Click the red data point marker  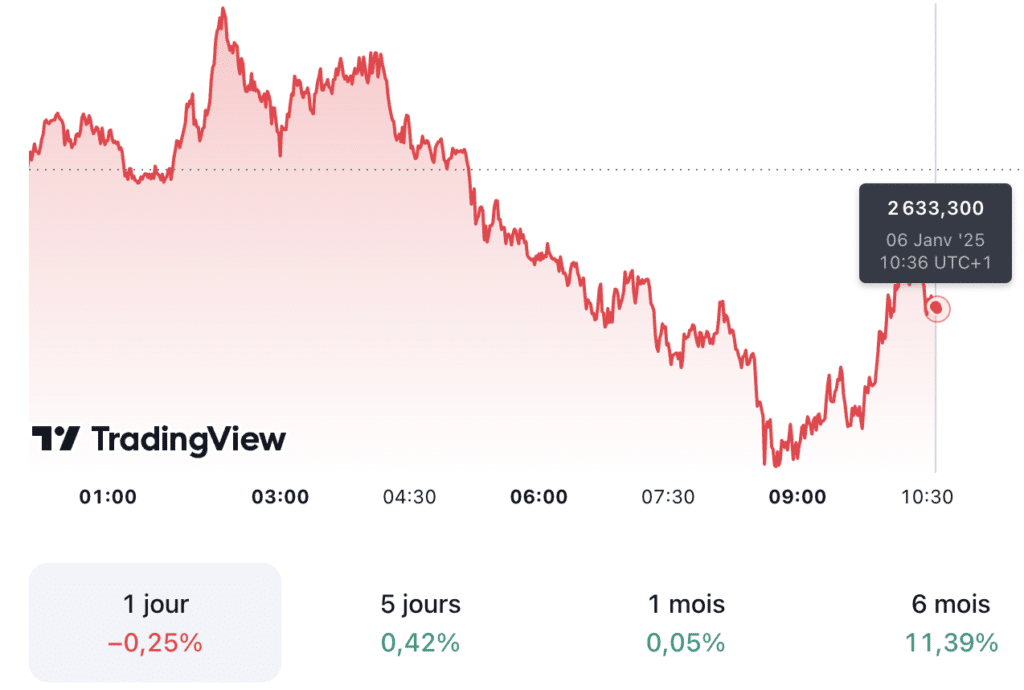(936, 308)
